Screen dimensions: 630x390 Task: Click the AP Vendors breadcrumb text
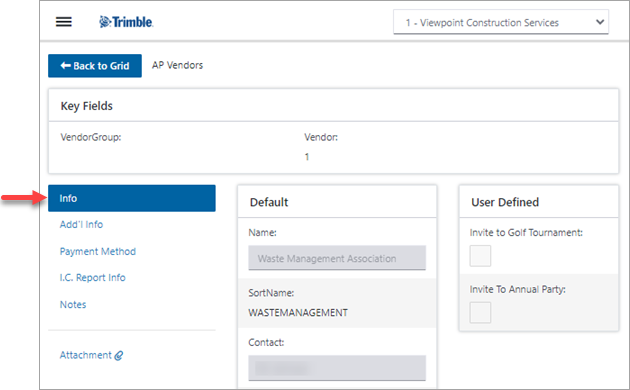click(177, 65)
